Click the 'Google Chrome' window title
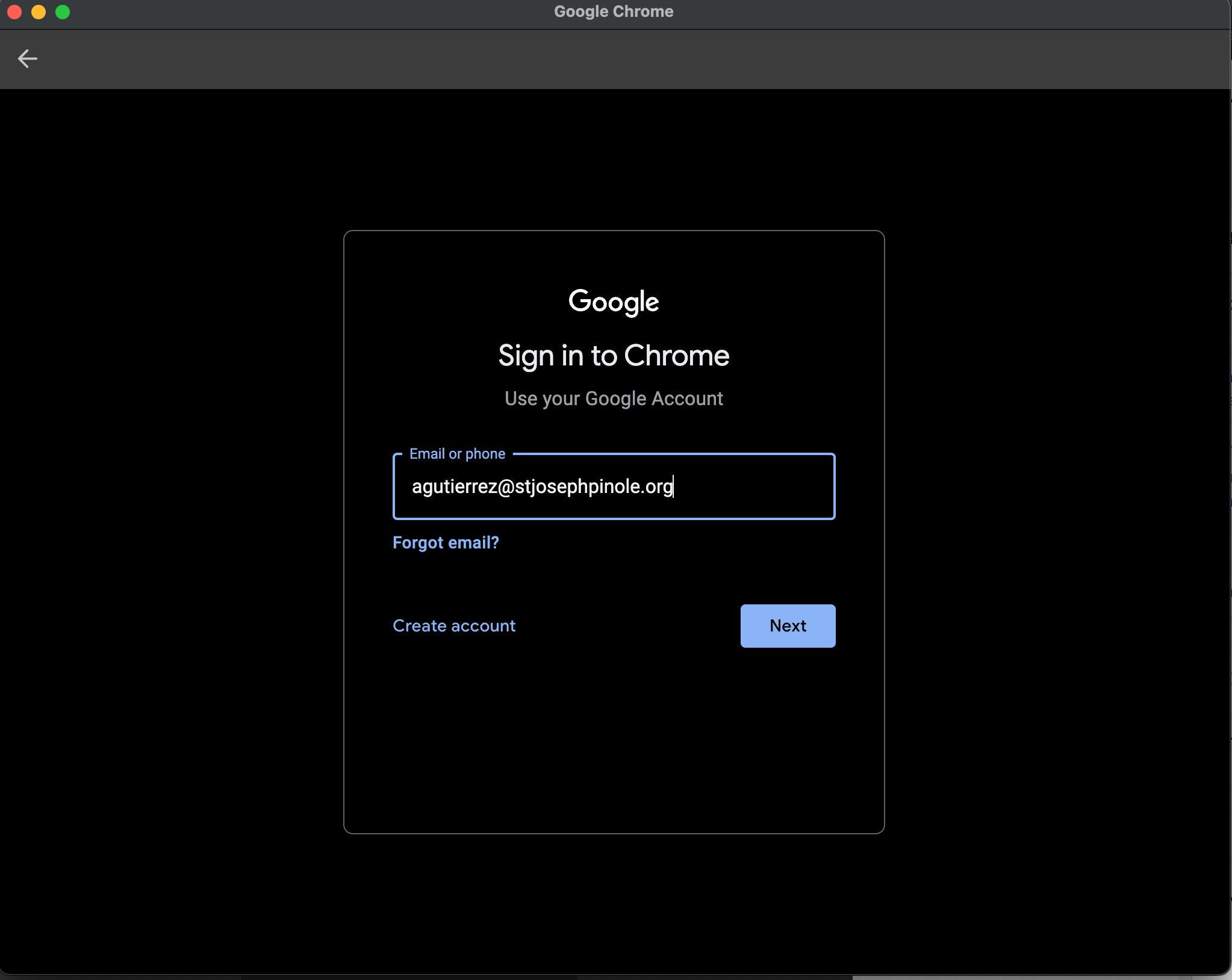This screenshot has width=1232, height=980. pos(614,11)
